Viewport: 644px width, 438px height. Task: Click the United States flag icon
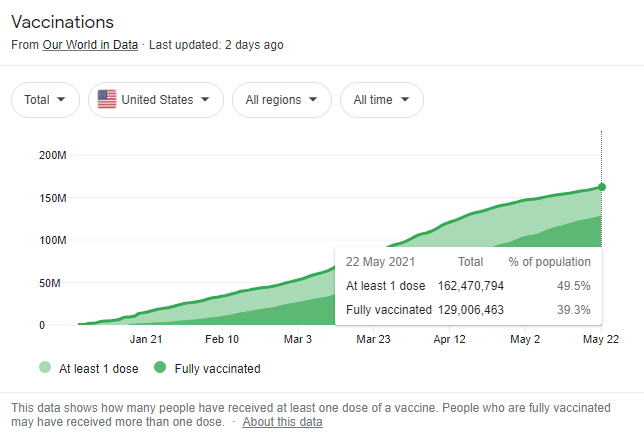click(107, 100)
